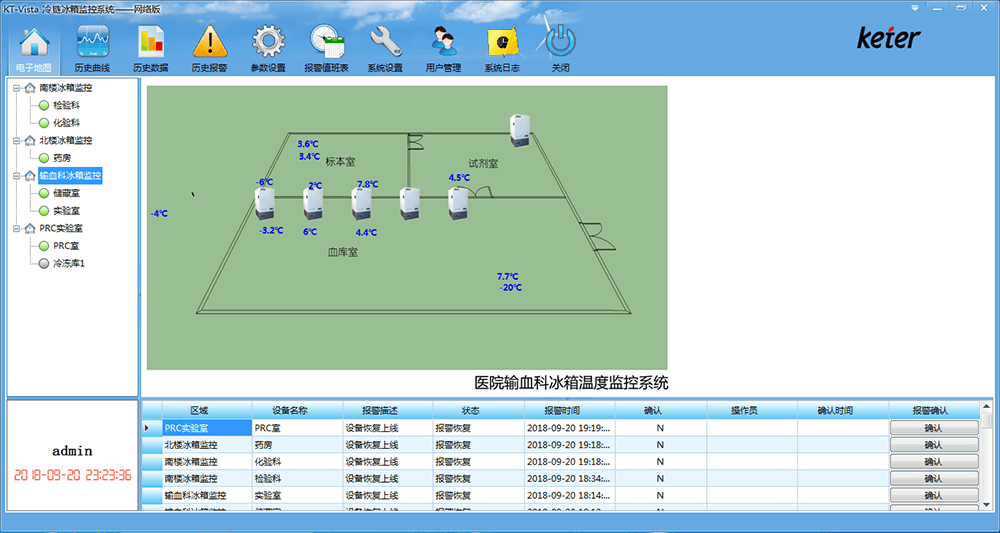Click the 关闭 power icon
The height and width of the screenshot is (533, 1000).
560,42
